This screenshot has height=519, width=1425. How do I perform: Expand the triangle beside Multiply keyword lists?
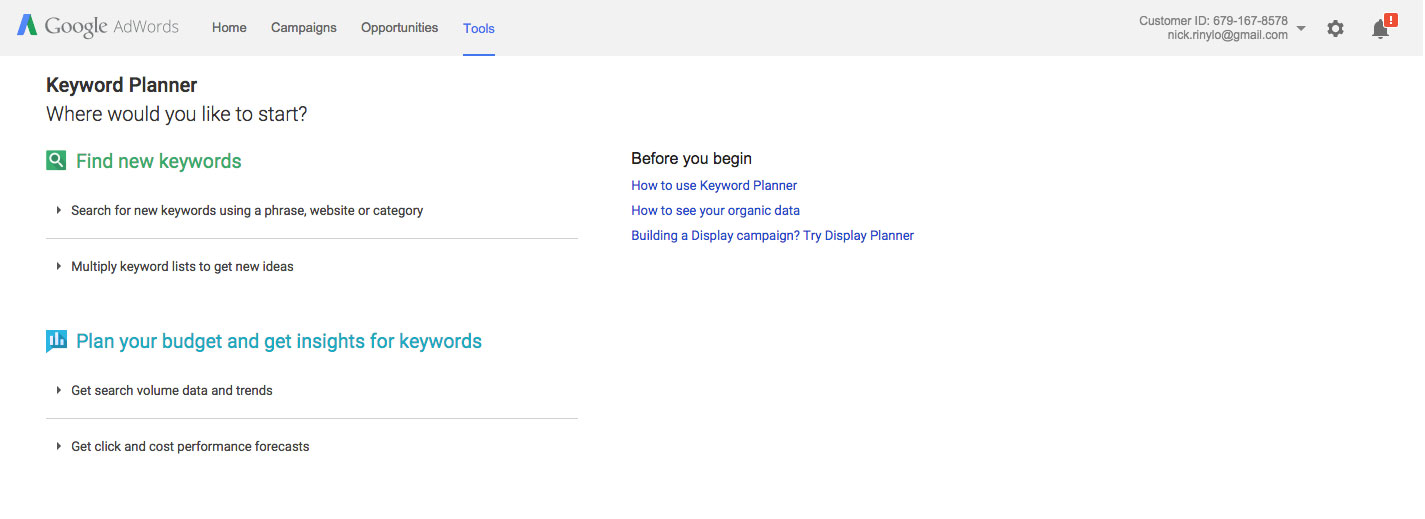[x=59, y=266]
